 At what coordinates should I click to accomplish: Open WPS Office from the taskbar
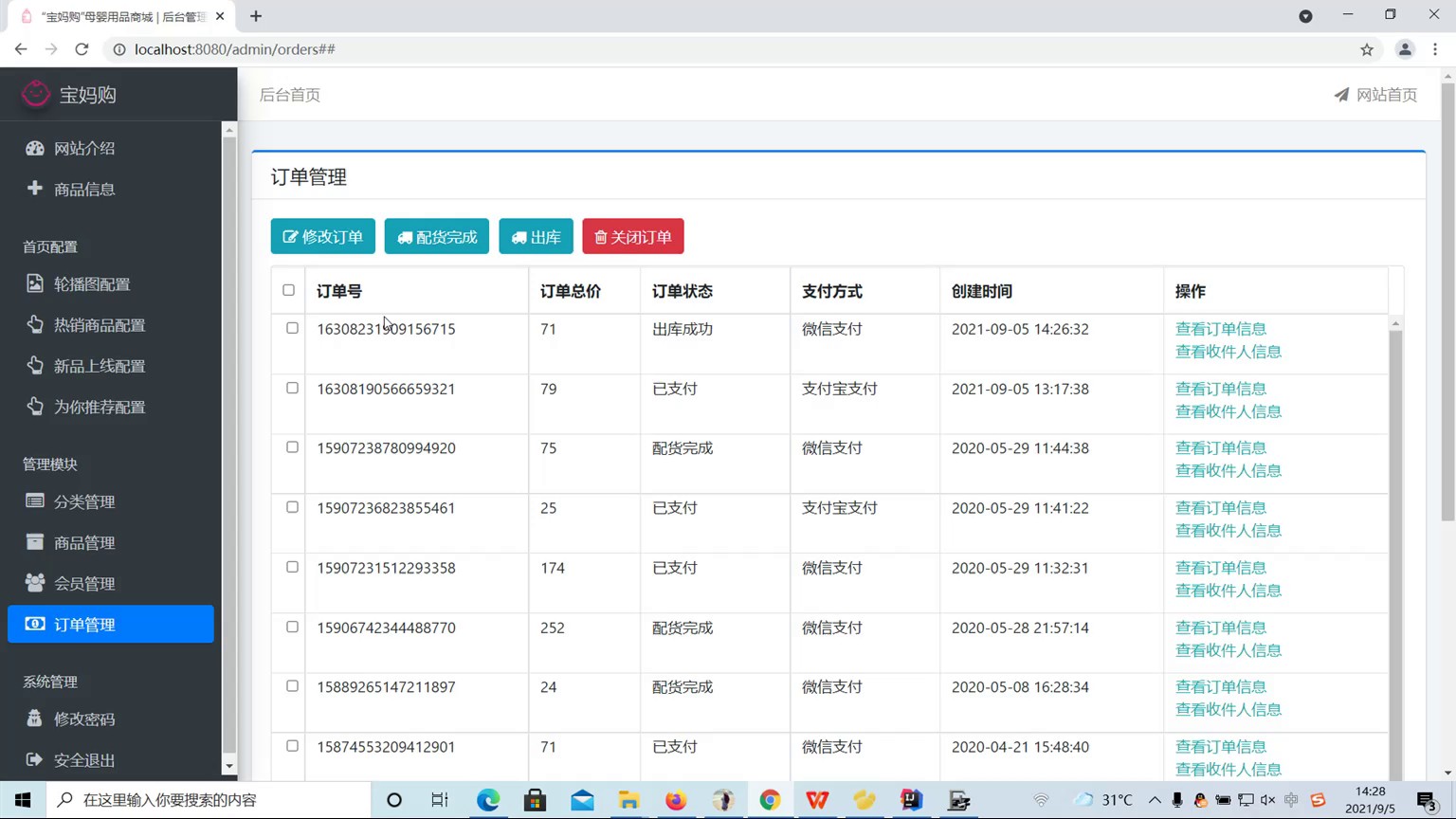click(817, 800)
